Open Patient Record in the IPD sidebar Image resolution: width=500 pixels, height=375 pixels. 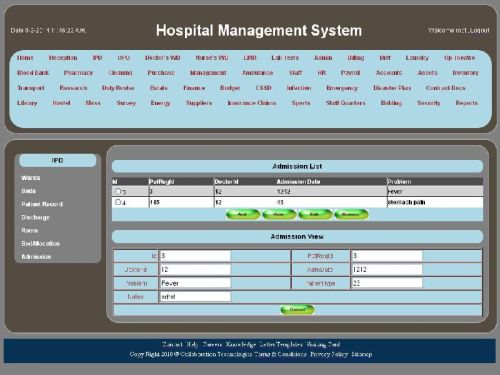click(42, 204)
